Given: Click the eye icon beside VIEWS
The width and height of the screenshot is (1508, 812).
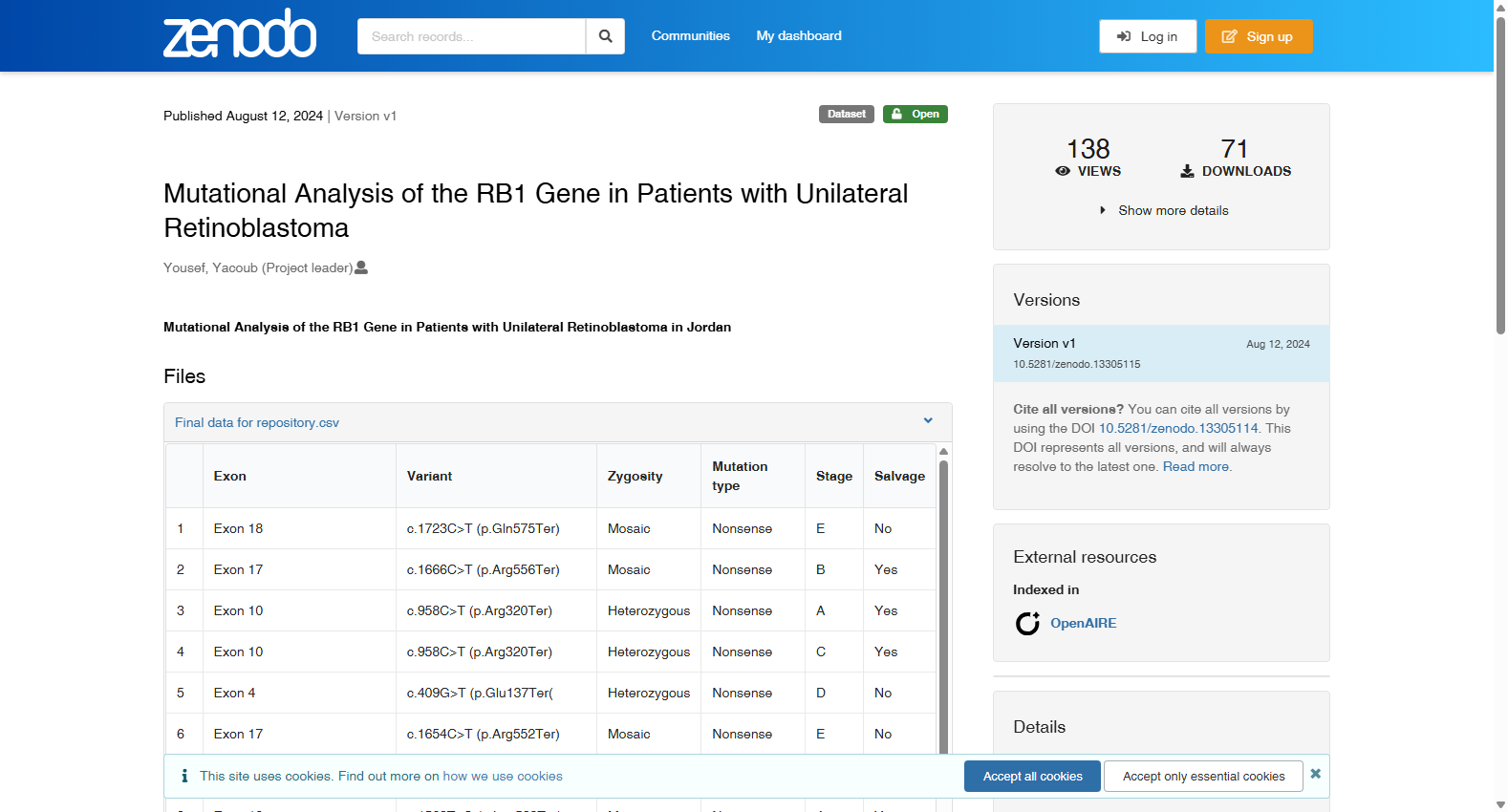Looking at the screenshot, I should click(1063, 171).
